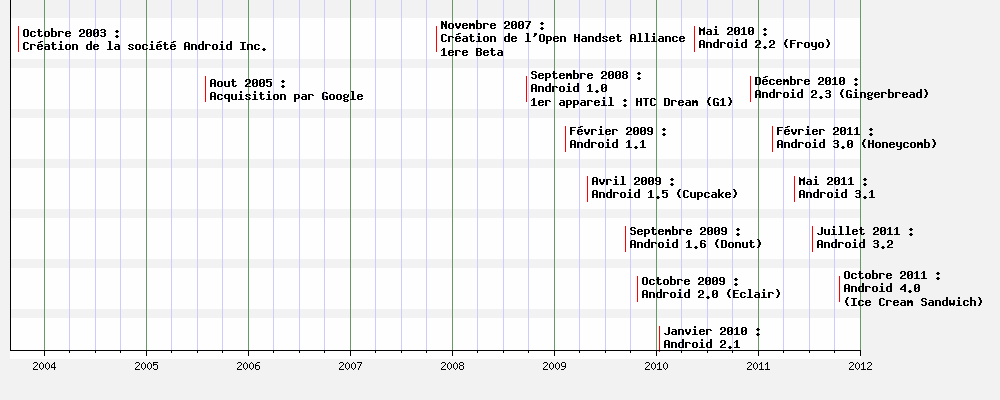Viewport: 1000px width, 400px height.
Task: Click the Février 2009 Android 1.1 entry
Action: point(617,137)
